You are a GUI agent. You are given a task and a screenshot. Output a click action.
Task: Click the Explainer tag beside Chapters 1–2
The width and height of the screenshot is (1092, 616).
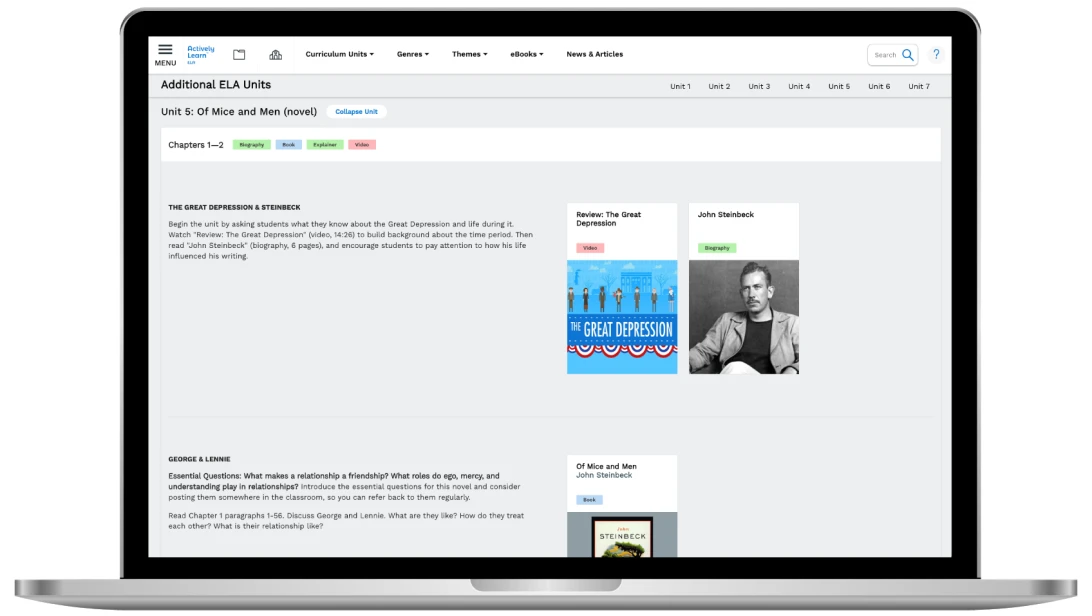(325, 145)
